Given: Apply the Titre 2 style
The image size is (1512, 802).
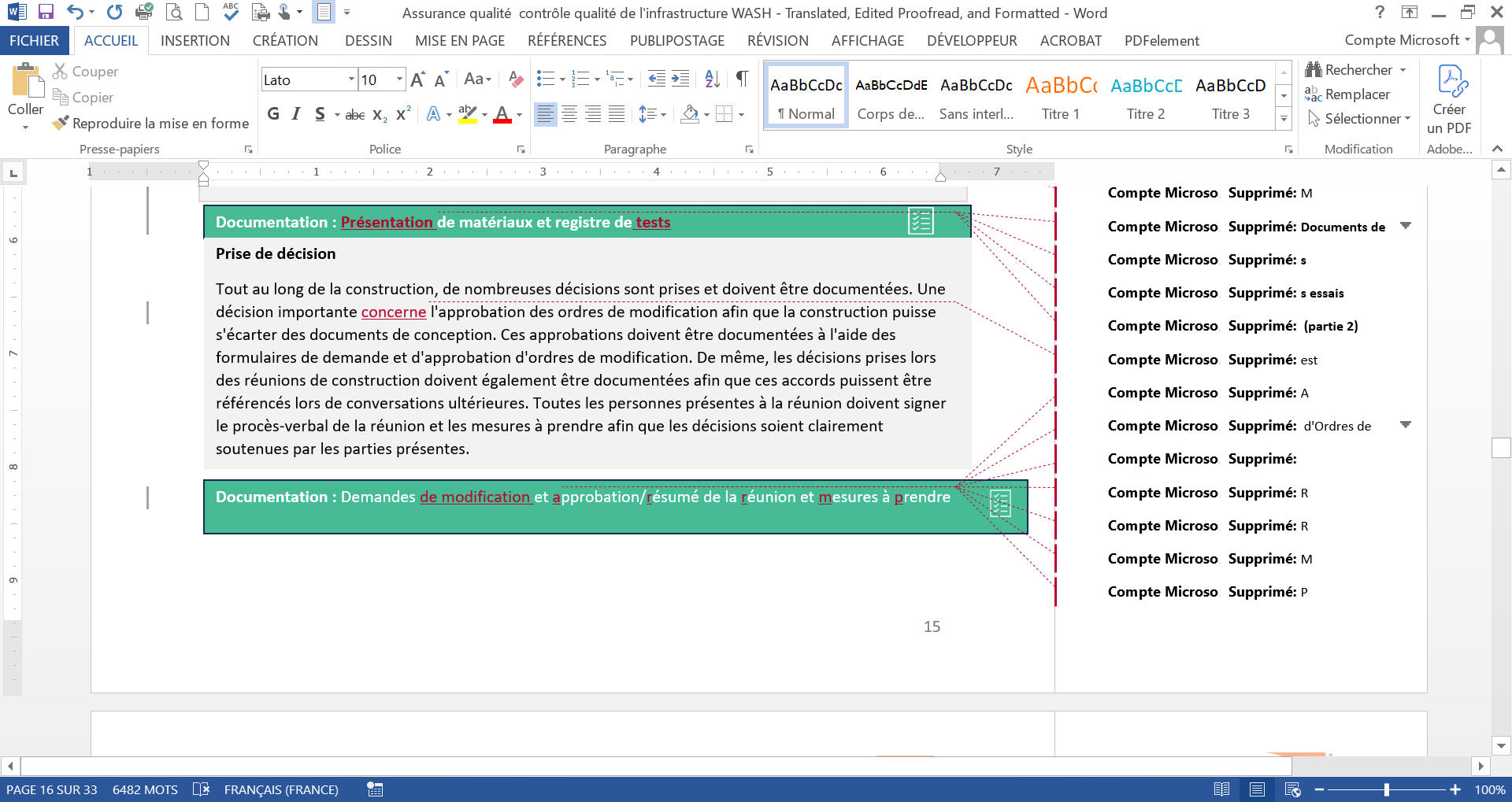Looking at the screenshot, I should pos(1146,95).
